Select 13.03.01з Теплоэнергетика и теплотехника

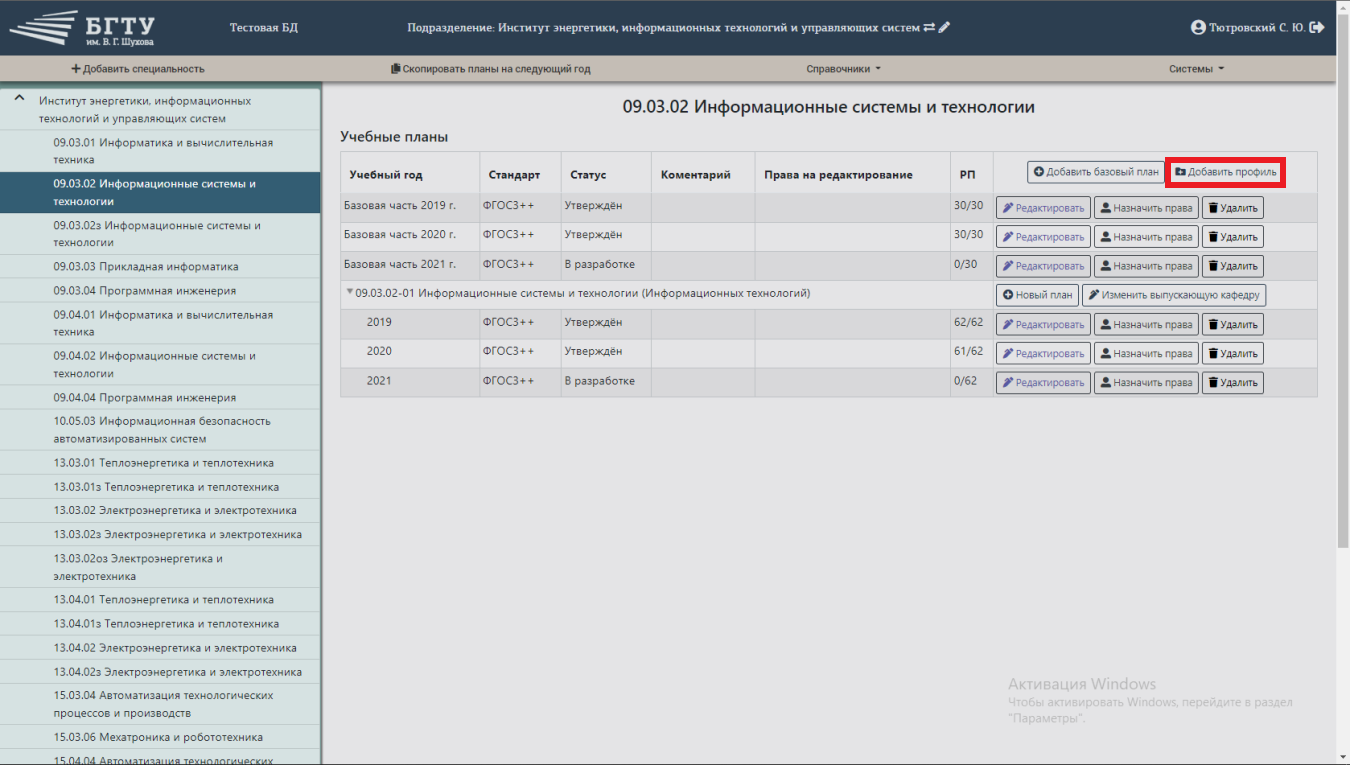[x=160, y=487]
